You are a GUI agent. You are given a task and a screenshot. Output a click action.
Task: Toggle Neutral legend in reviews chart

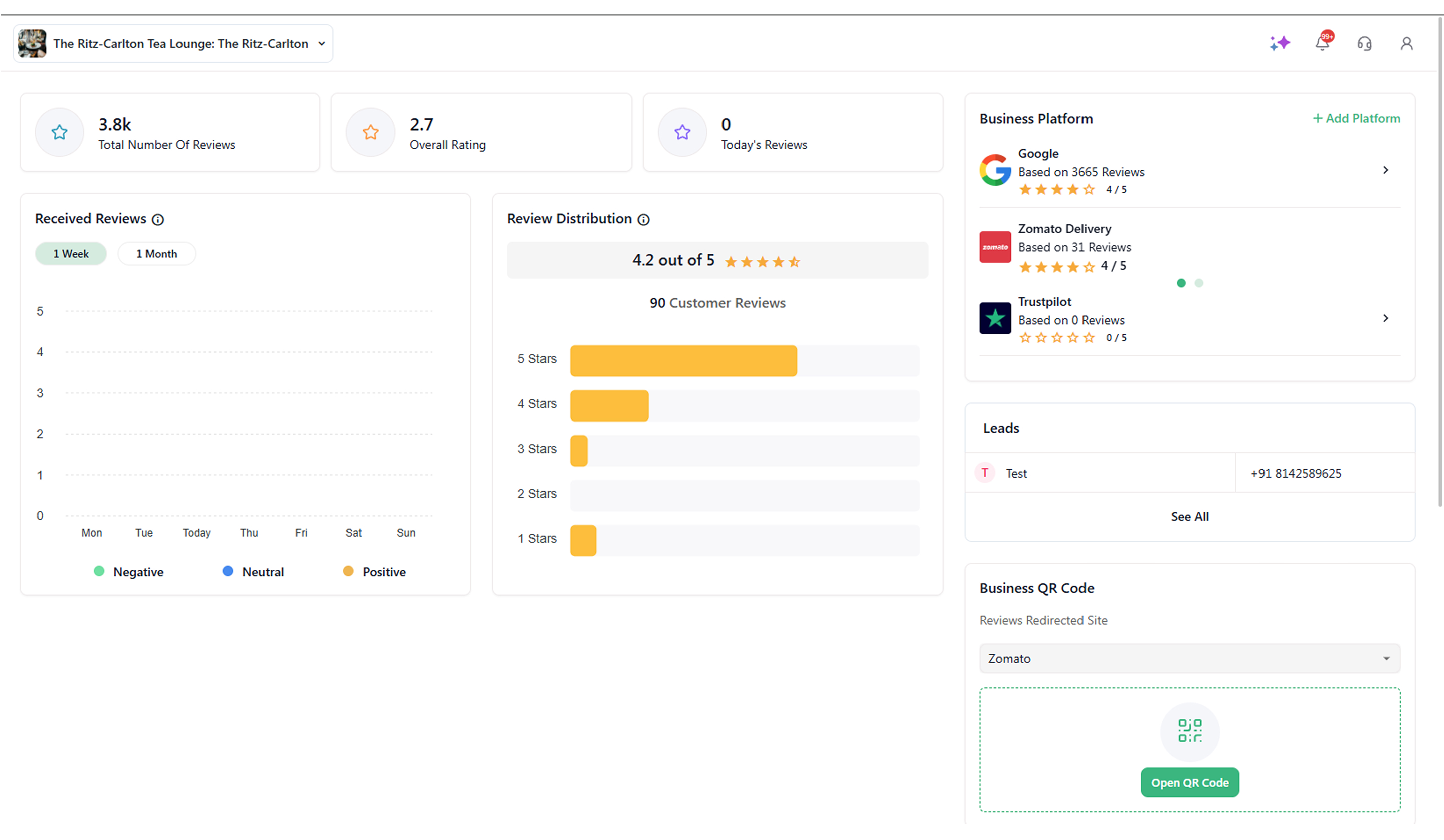coord(253,572)
